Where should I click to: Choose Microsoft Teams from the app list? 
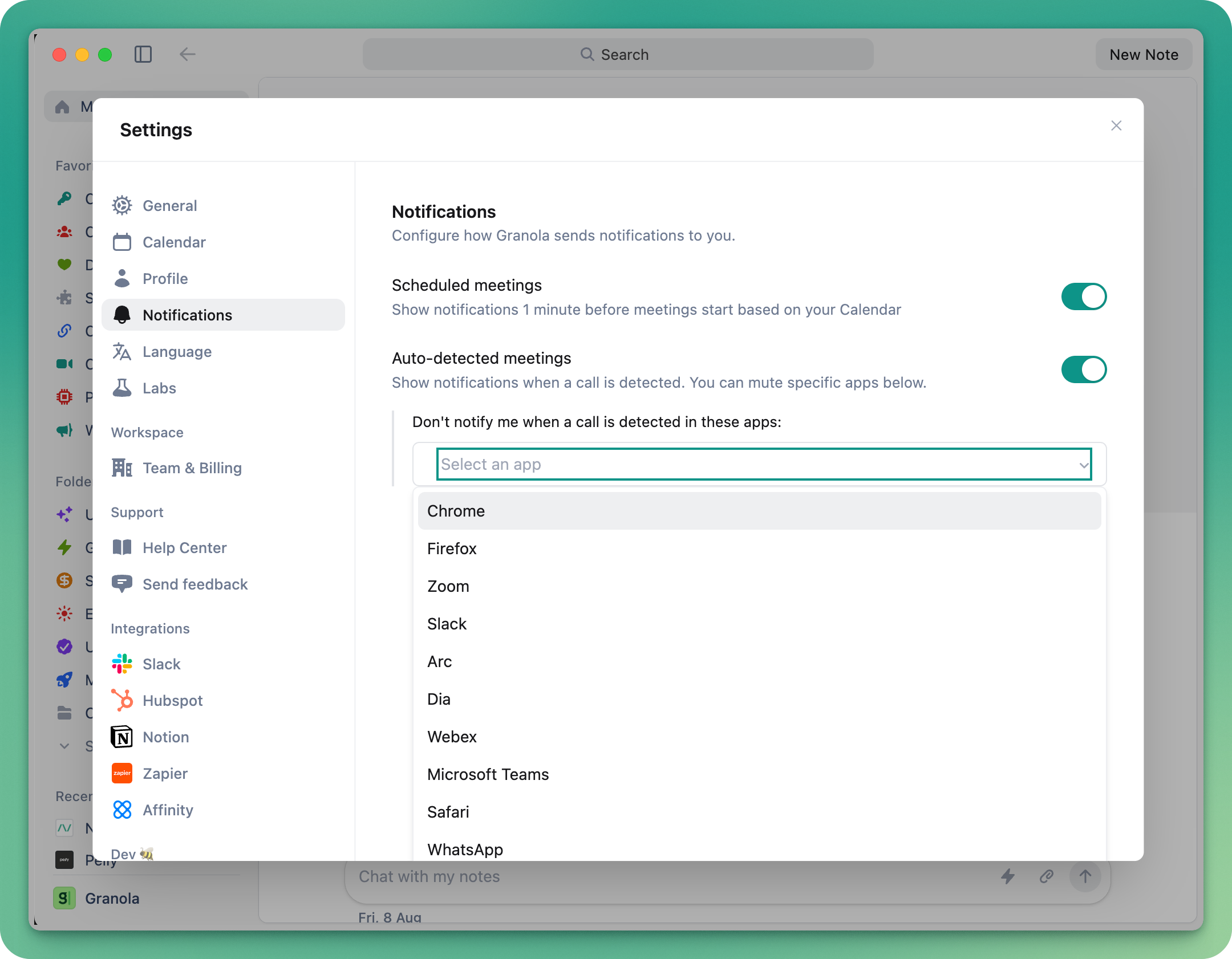tap(759, 774)
